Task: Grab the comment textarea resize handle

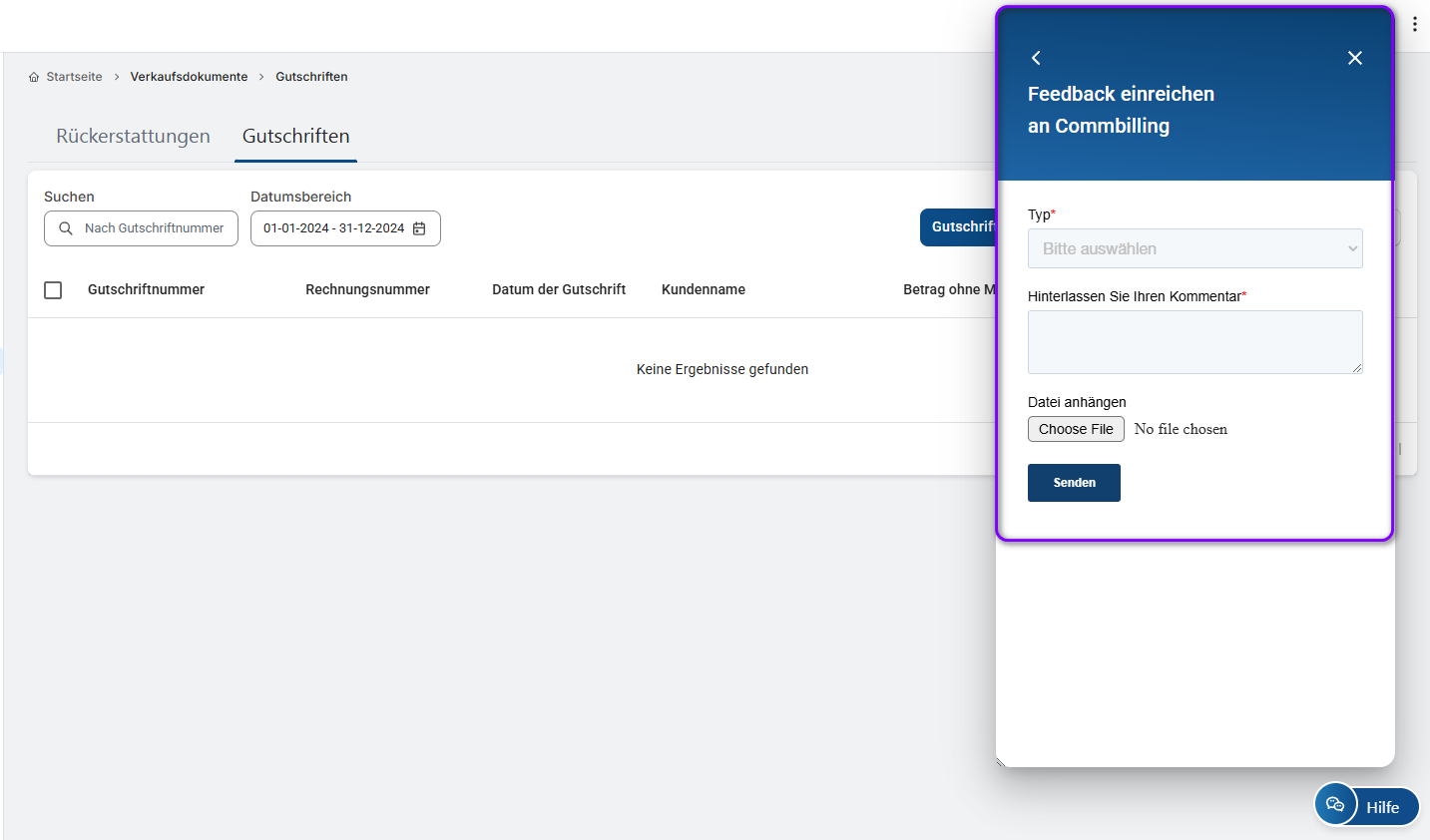Action: (x=1357, y=368)
